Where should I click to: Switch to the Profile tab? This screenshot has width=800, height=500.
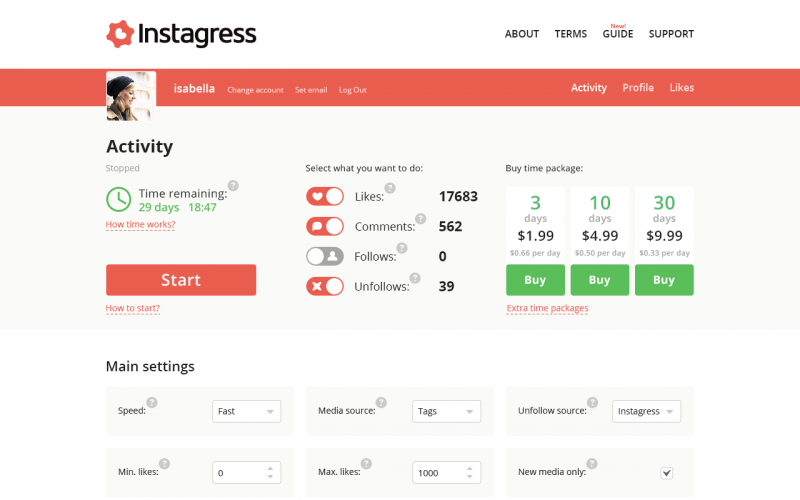638,88
